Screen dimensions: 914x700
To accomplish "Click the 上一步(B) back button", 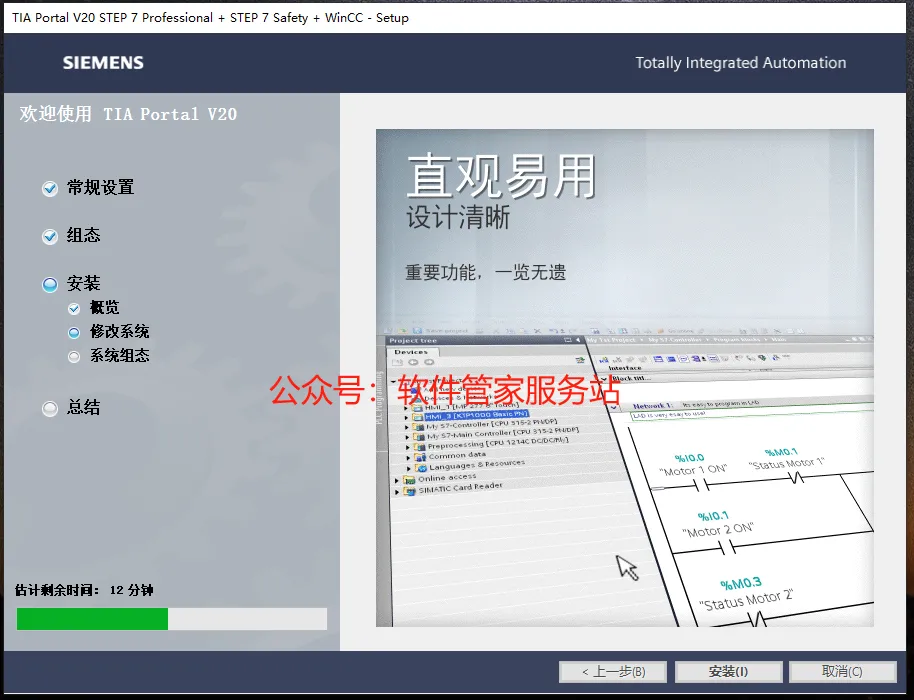I will point(613,671).
